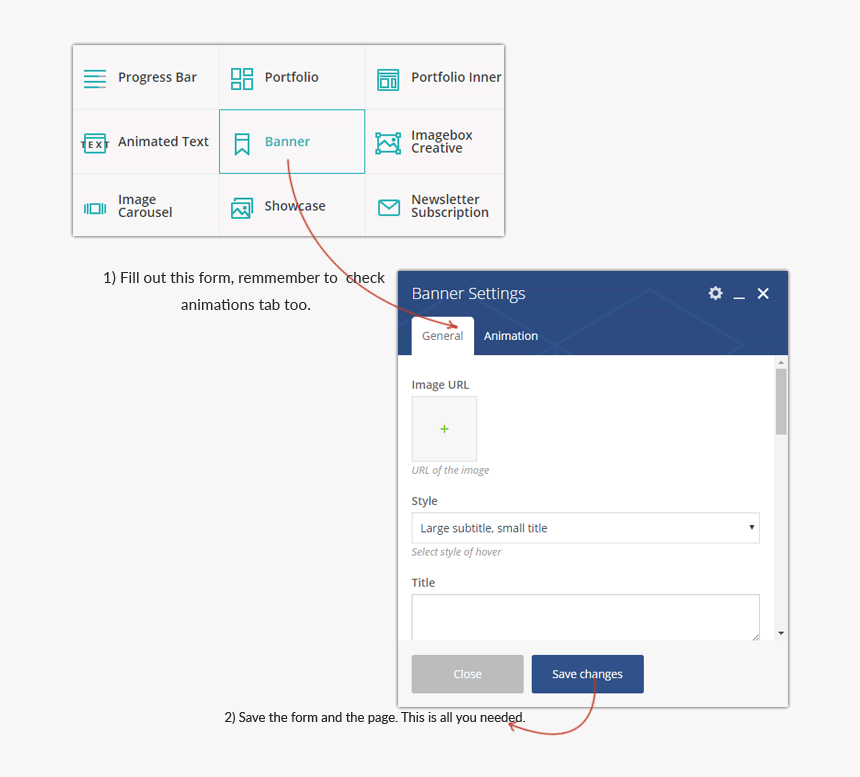Click scrollbar down arrow in settings
This screenshot has width=860, height=777.
coord(781,633)
